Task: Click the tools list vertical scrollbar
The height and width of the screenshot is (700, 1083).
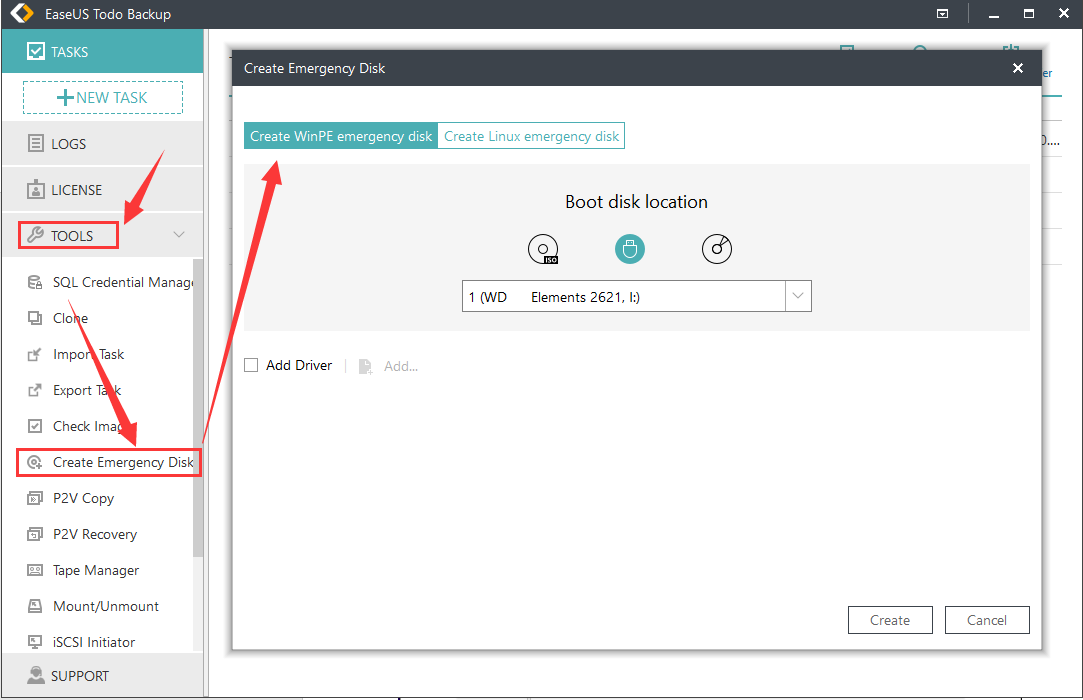Action: click(x=198, y=408)
